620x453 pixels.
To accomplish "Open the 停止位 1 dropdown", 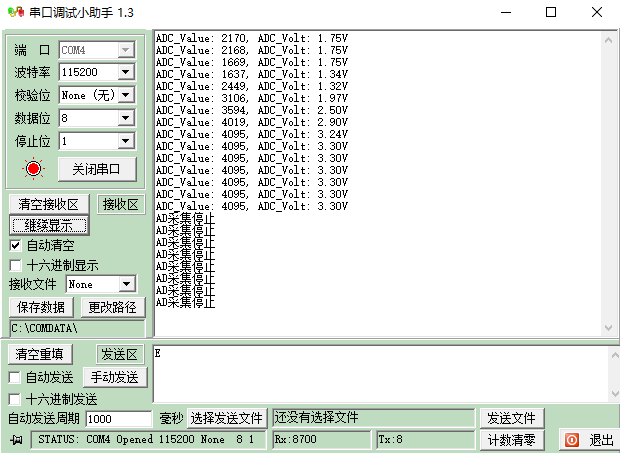I will click(126, 141).
